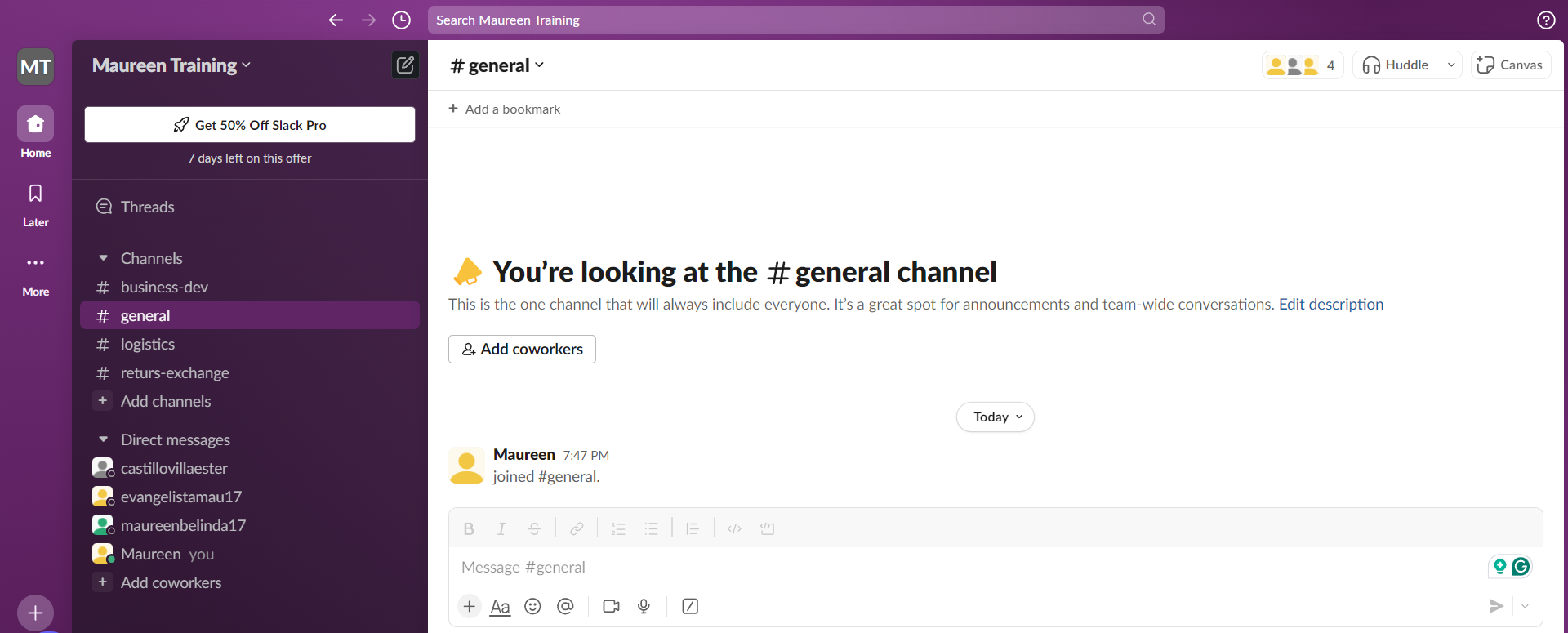Viewport: 1568px width, 633px height.
Task: Toggle inline code formatting
Action: point(734,528)
